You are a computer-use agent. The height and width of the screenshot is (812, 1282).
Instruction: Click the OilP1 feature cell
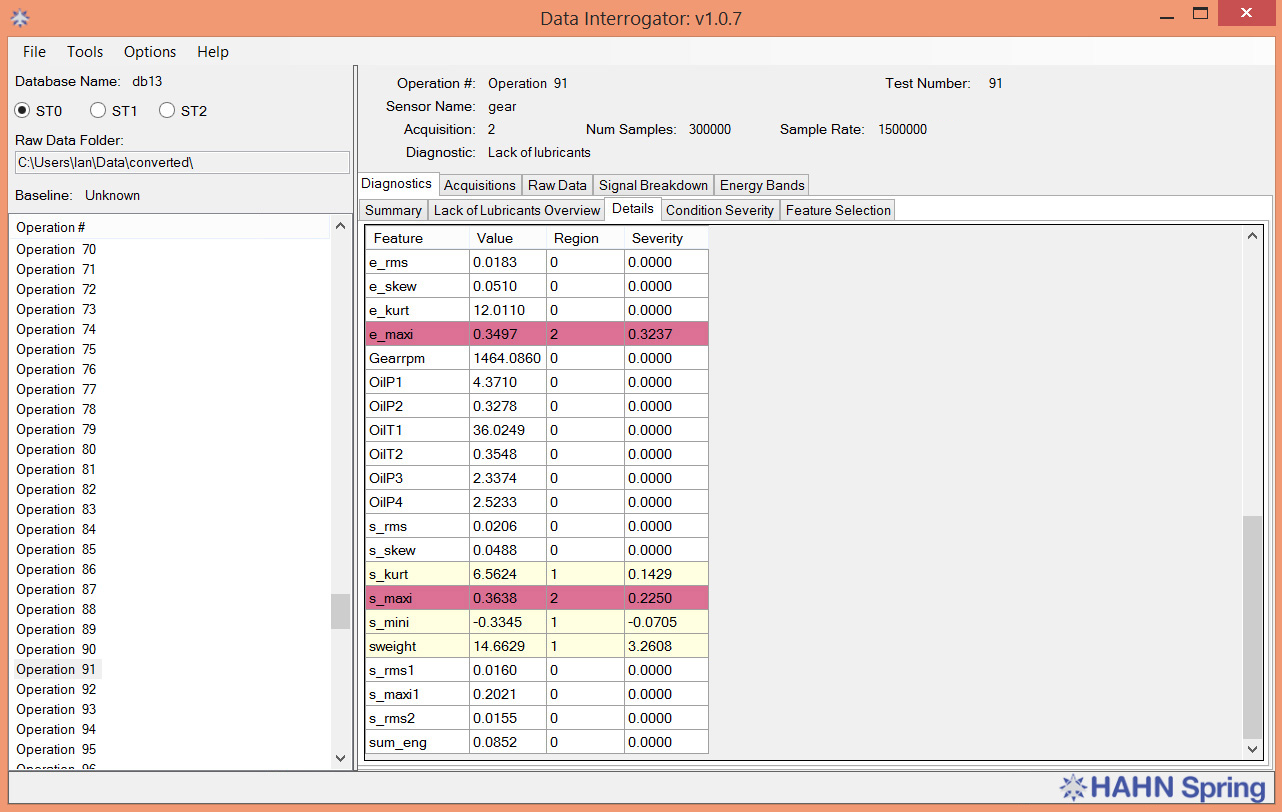(417, 382)
